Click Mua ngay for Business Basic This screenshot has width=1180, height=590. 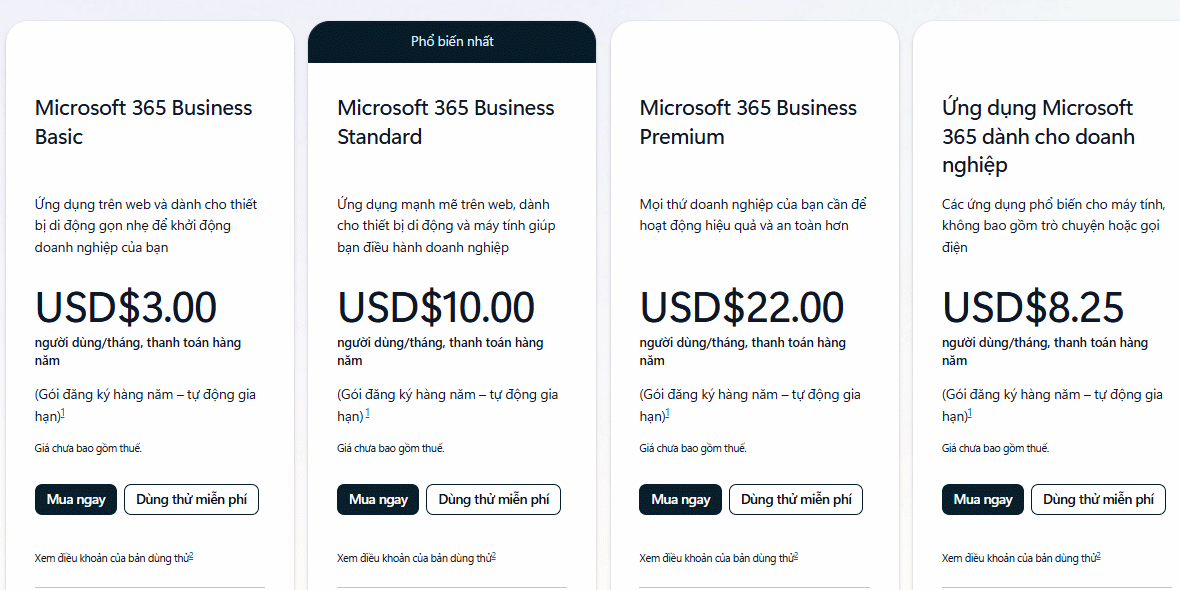click(76, 499)
